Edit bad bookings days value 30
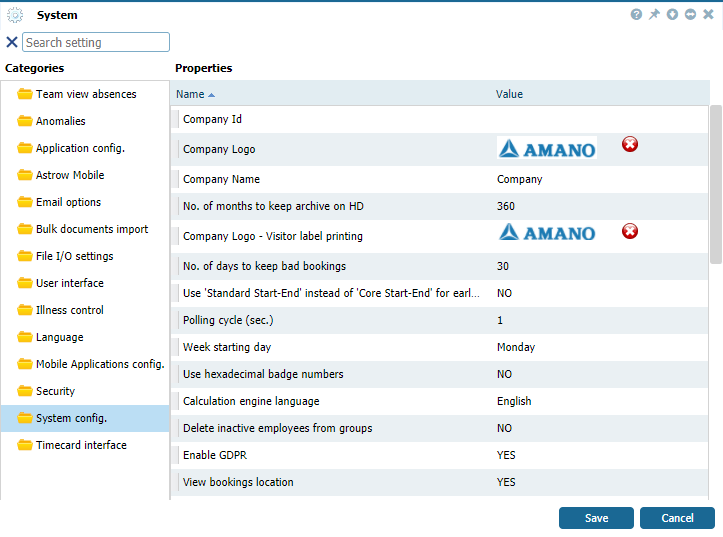Screen dimensions: 723x537 pyautogui.click(x=503, y=266)
